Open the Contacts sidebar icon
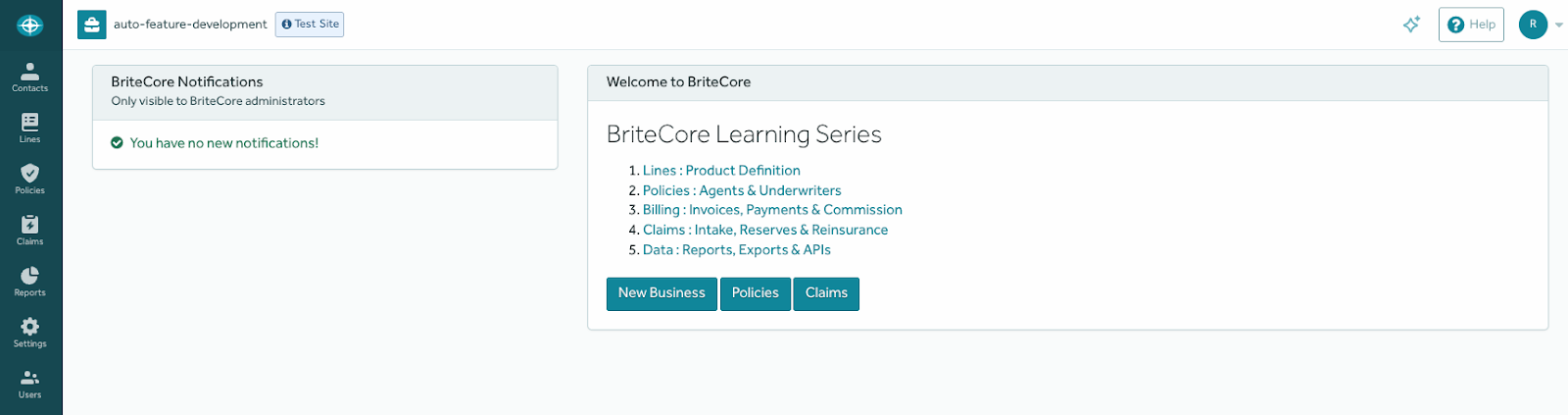This screenshot has height=415, width=1568. [30, 78]
